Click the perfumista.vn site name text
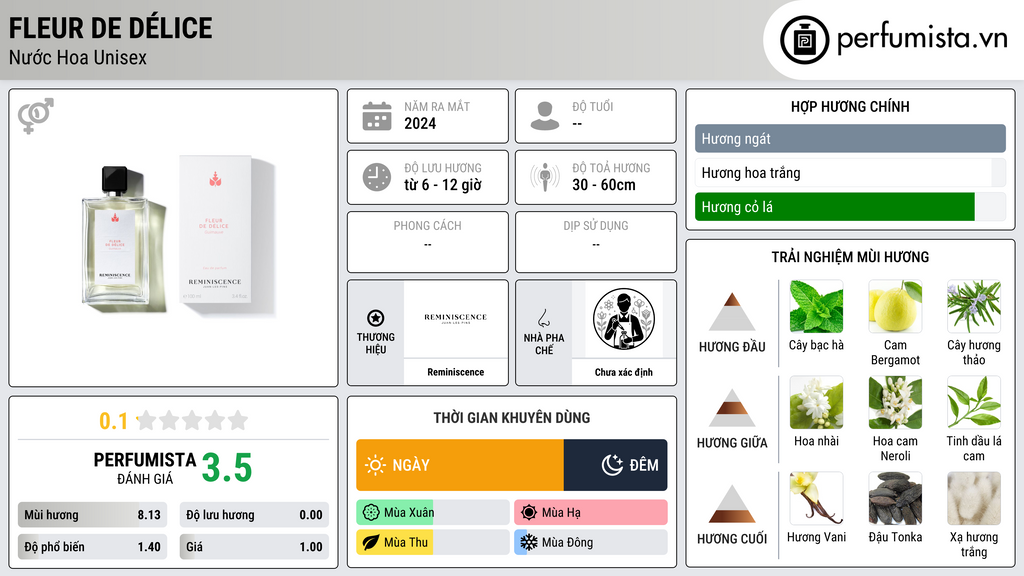1024x576 pixels. point(922,37)
